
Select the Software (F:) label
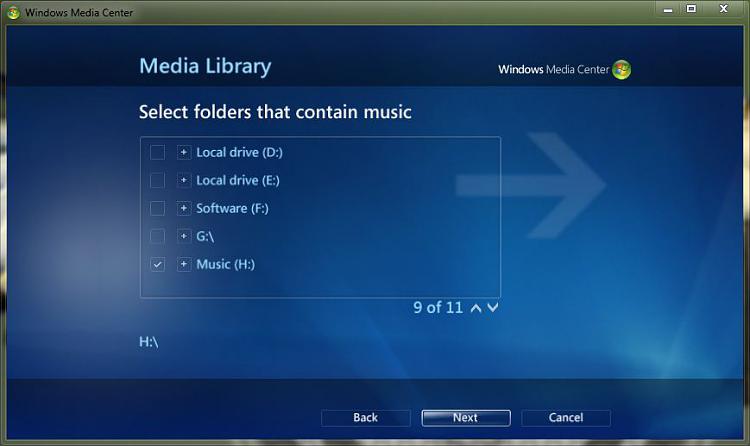pos(232,209)
